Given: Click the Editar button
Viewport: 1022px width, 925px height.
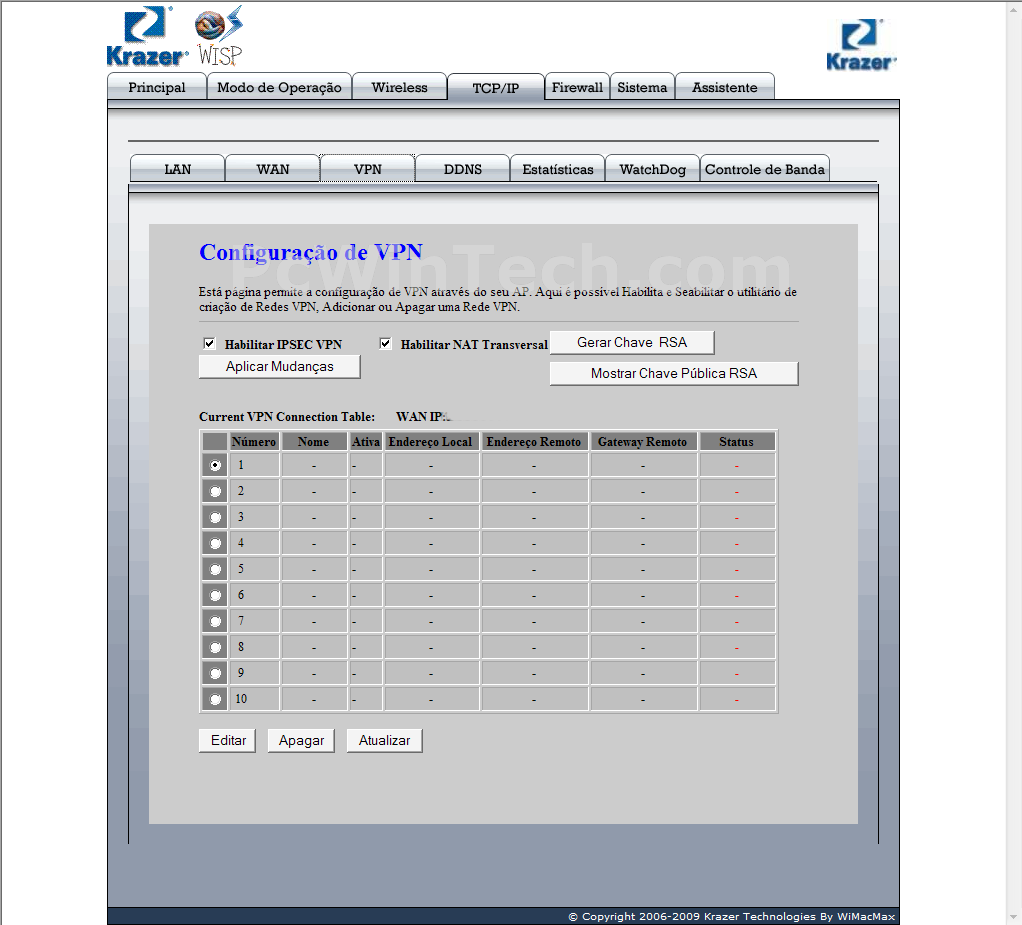Looking at the screenshot, I should [x=227, y=741].
